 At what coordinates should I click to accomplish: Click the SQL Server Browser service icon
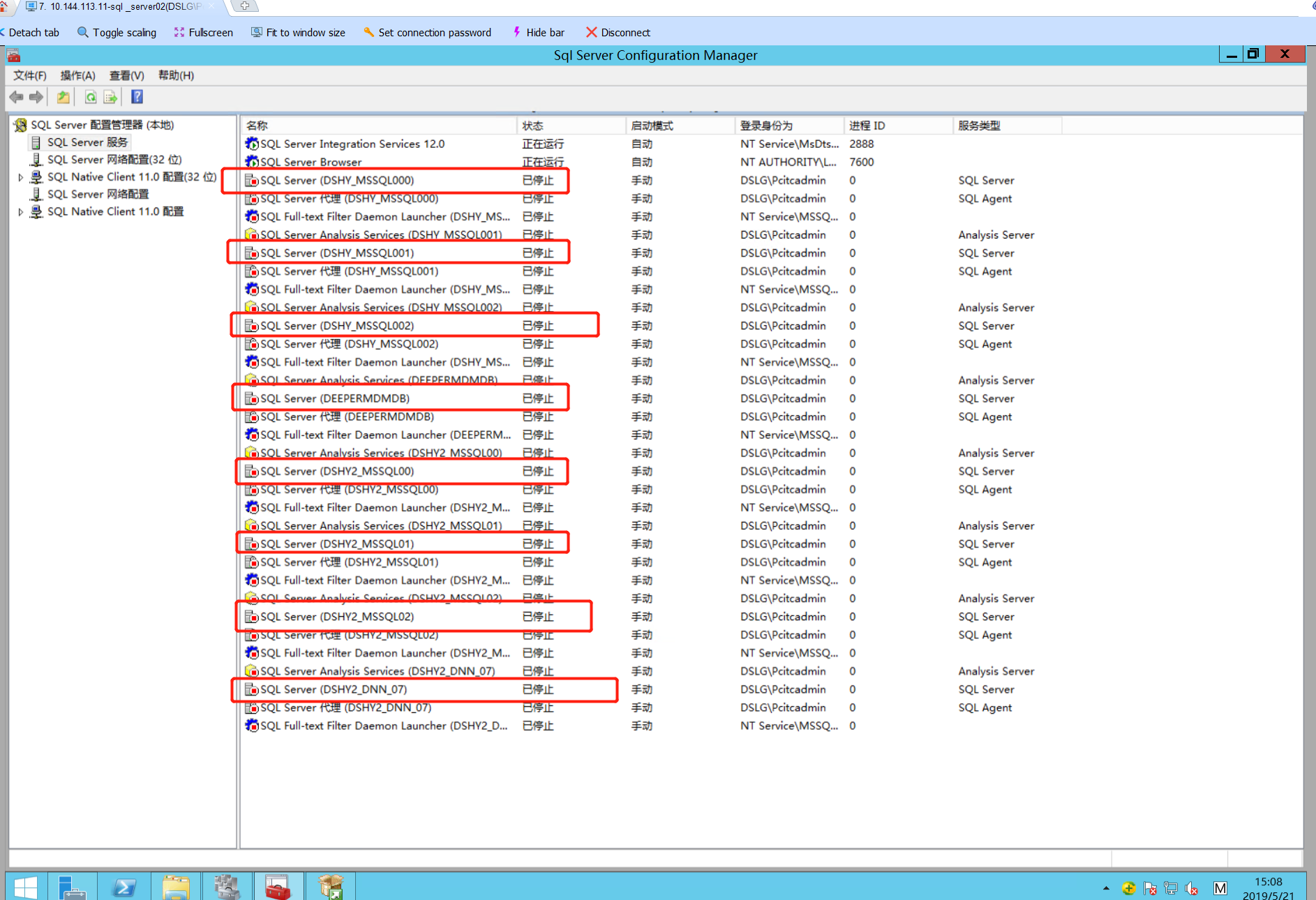(x=252, y=162)
